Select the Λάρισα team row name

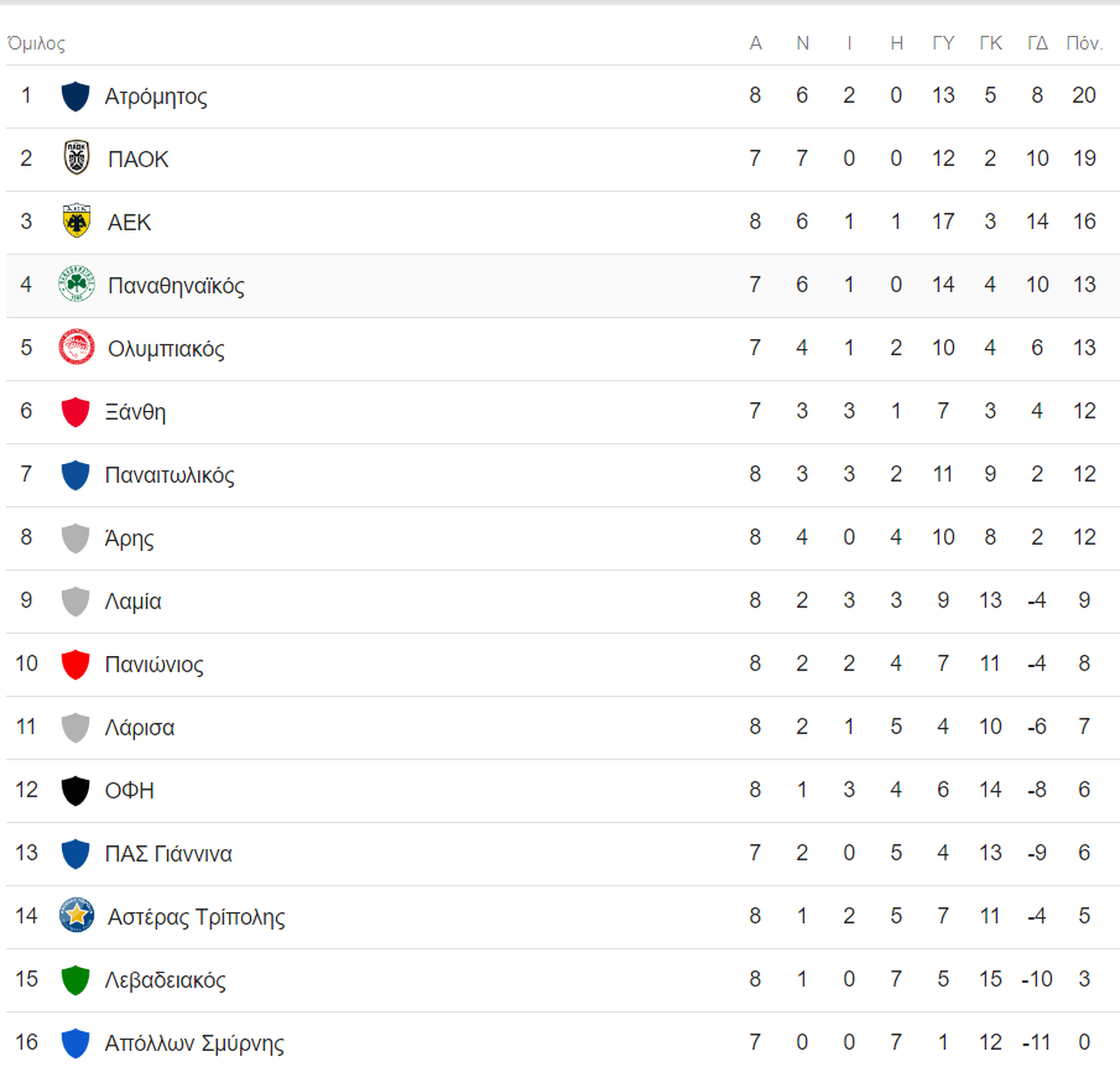(140, 727)
